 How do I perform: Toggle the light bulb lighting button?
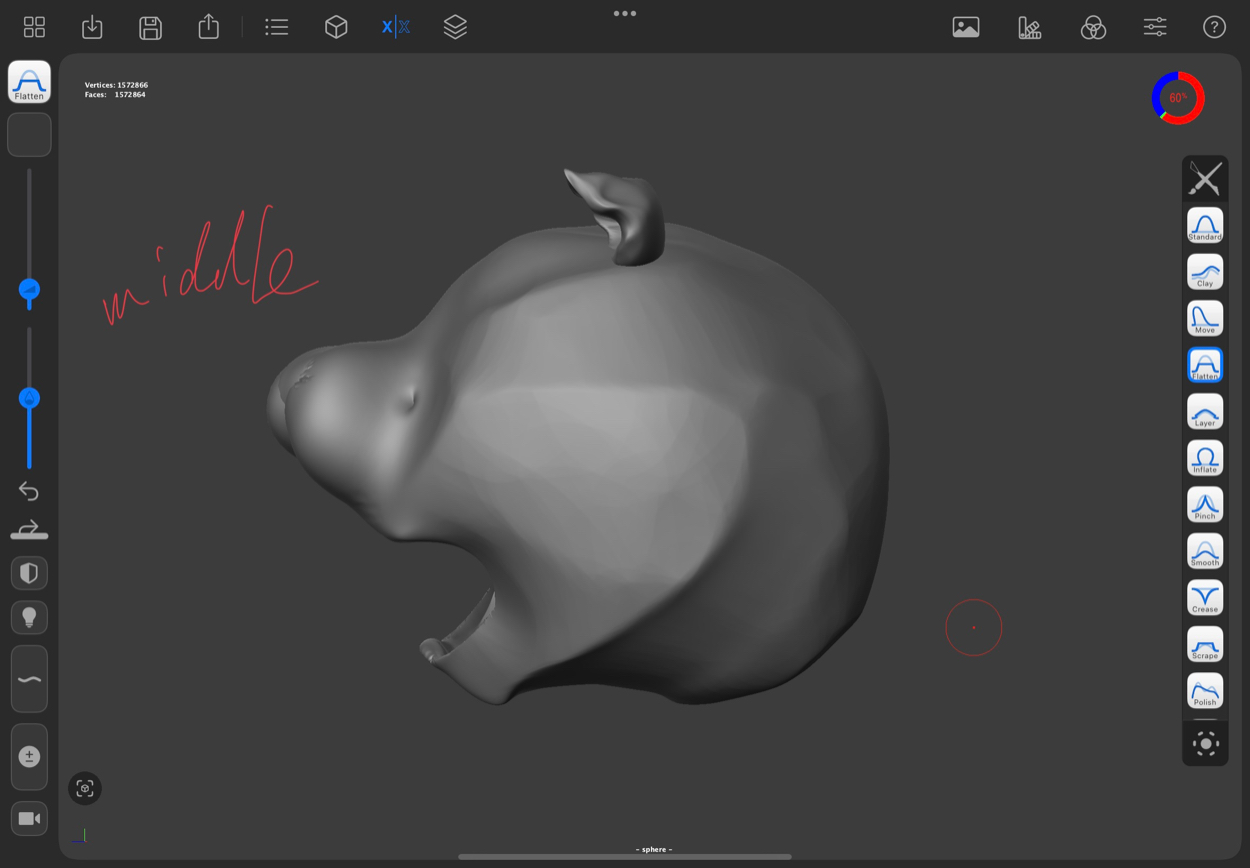pos(29,617)
